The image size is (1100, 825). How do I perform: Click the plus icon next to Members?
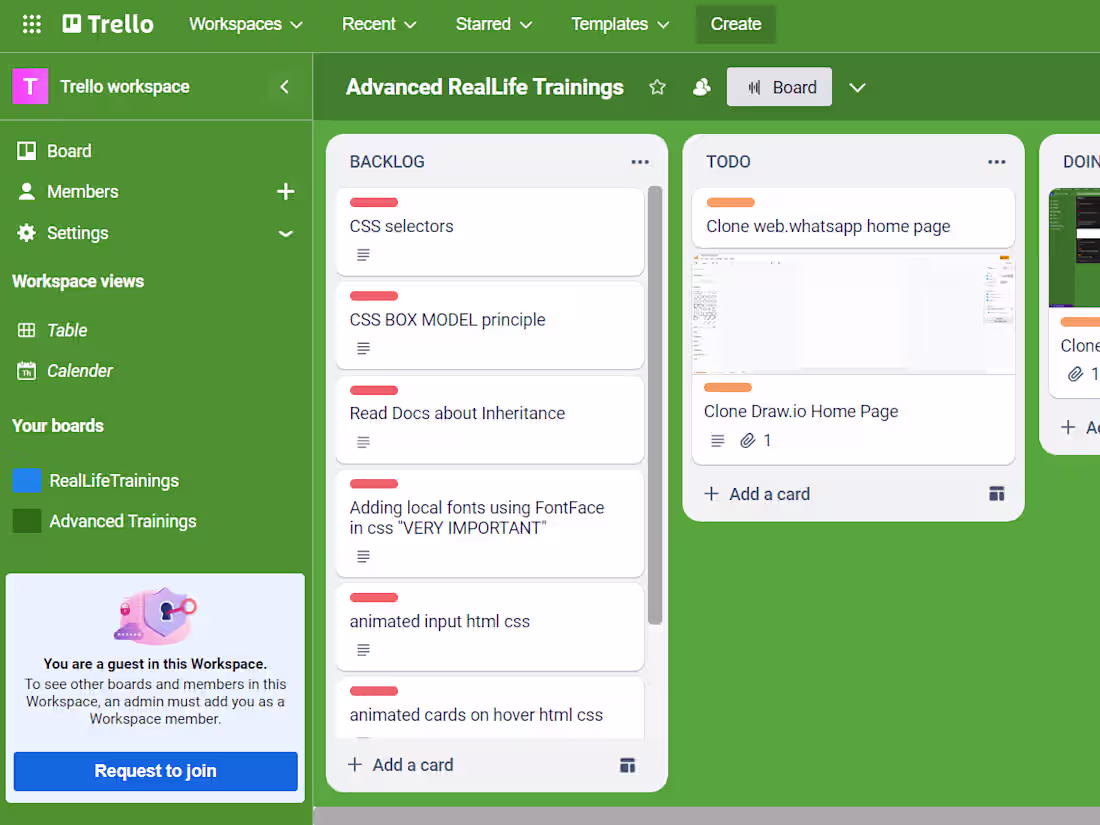coord(286,191)
